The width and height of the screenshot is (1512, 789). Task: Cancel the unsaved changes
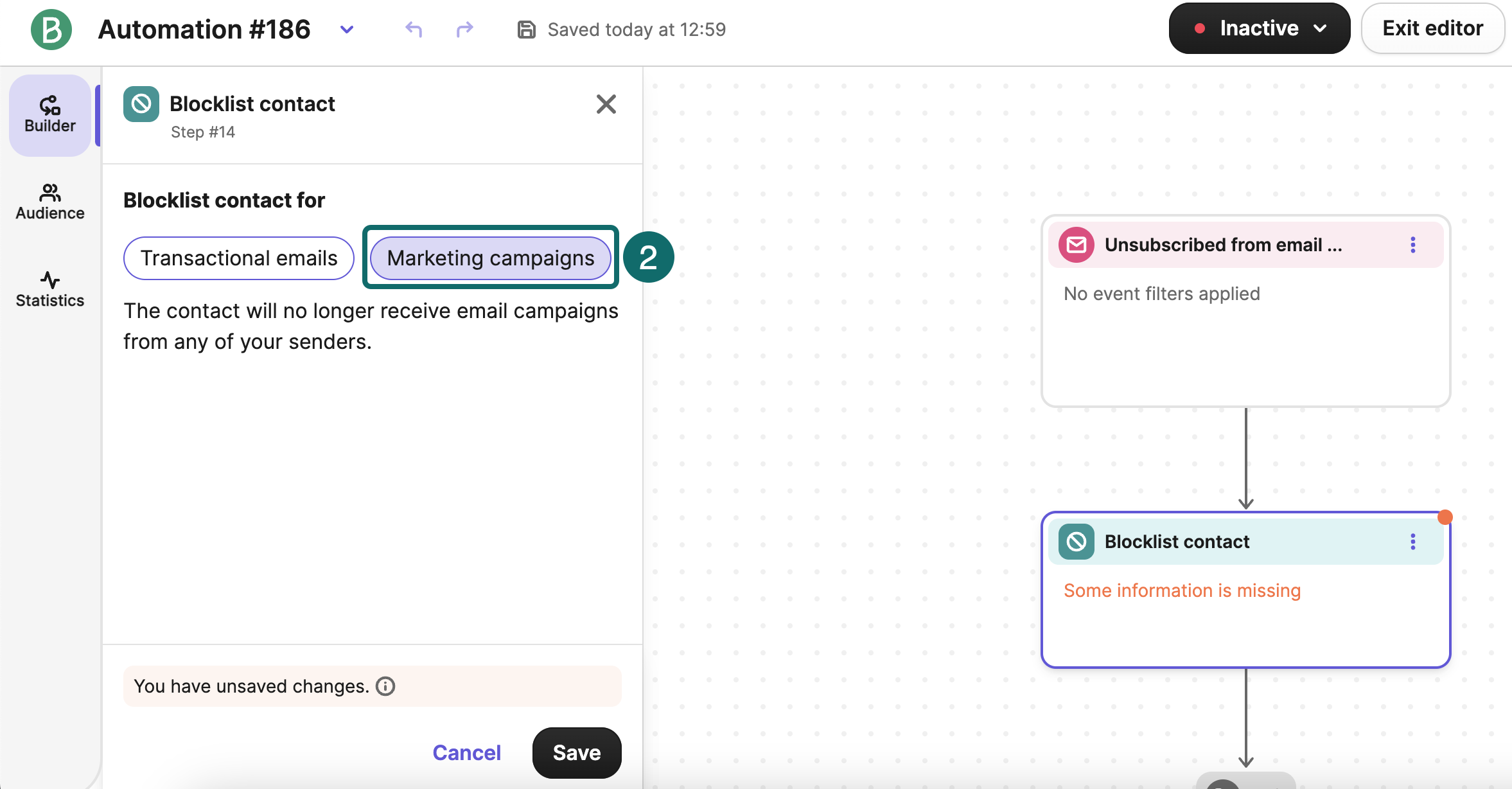pyautogui.click(x=467, y=752)
